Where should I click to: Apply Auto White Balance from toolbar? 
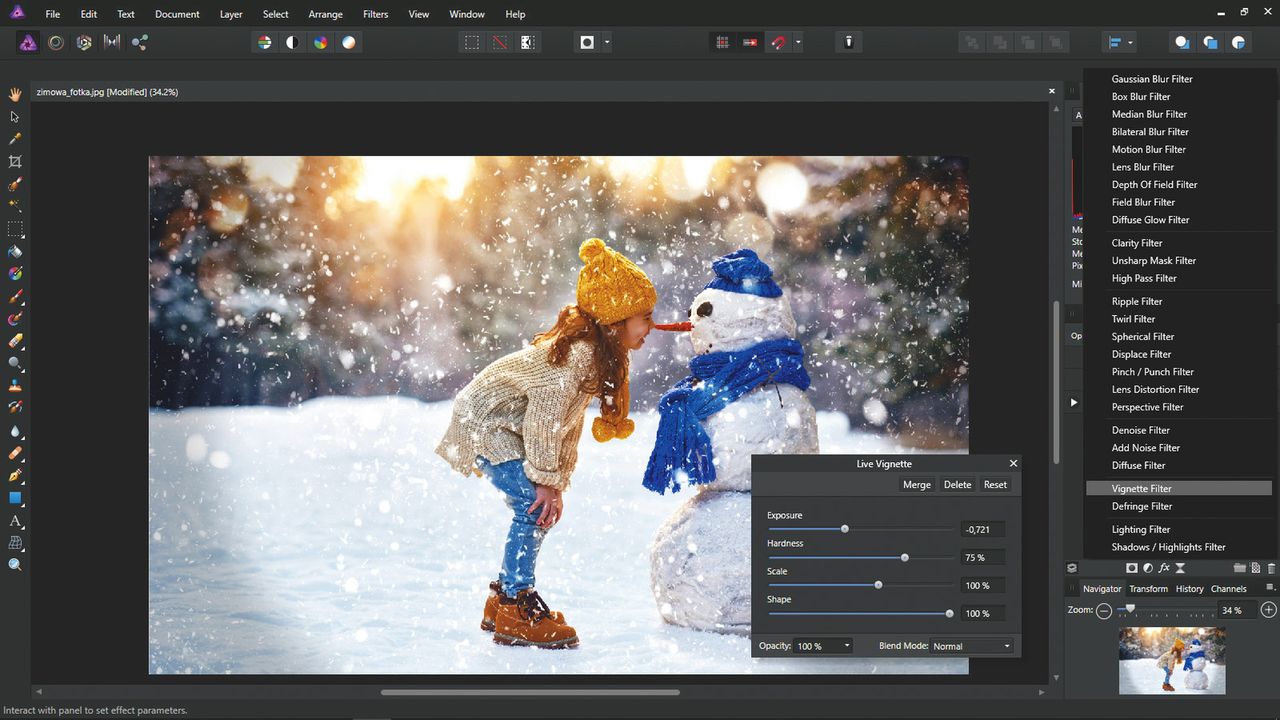(348, 42)
